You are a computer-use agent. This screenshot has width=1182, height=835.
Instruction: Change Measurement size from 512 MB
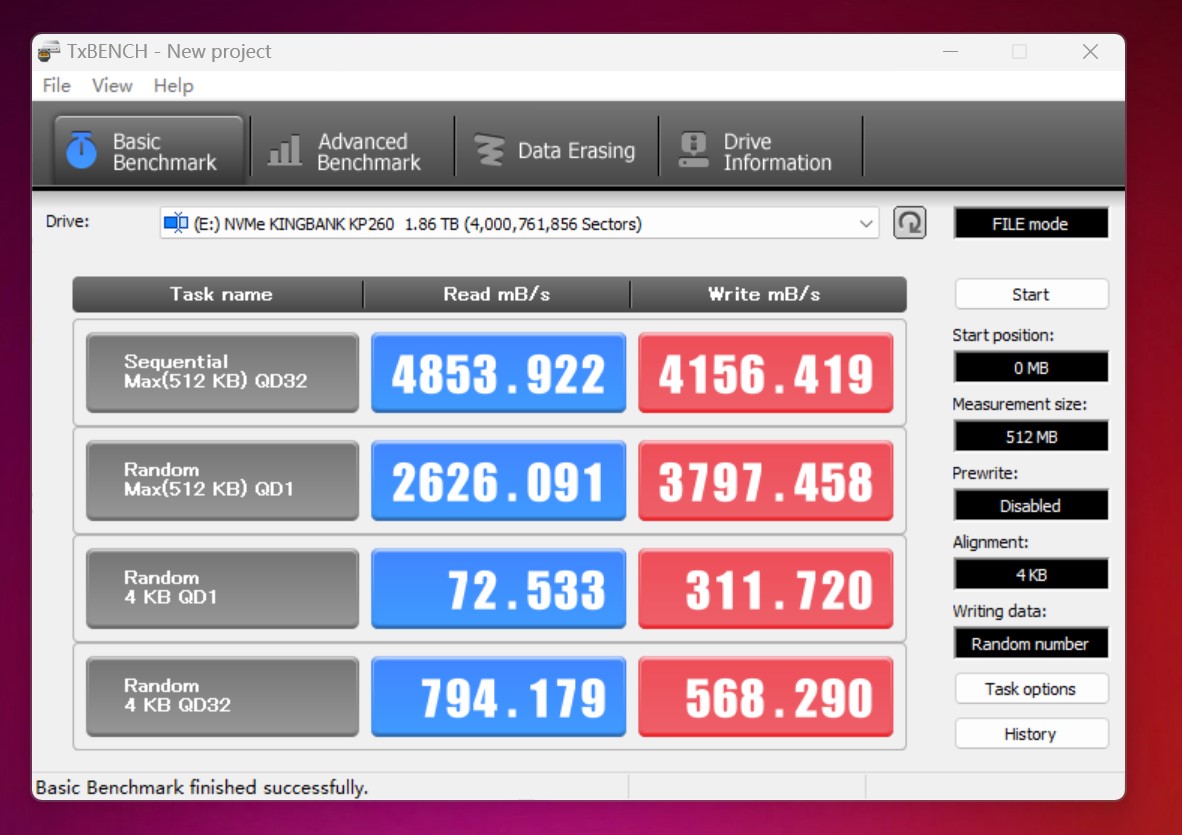coord(1031,435)
